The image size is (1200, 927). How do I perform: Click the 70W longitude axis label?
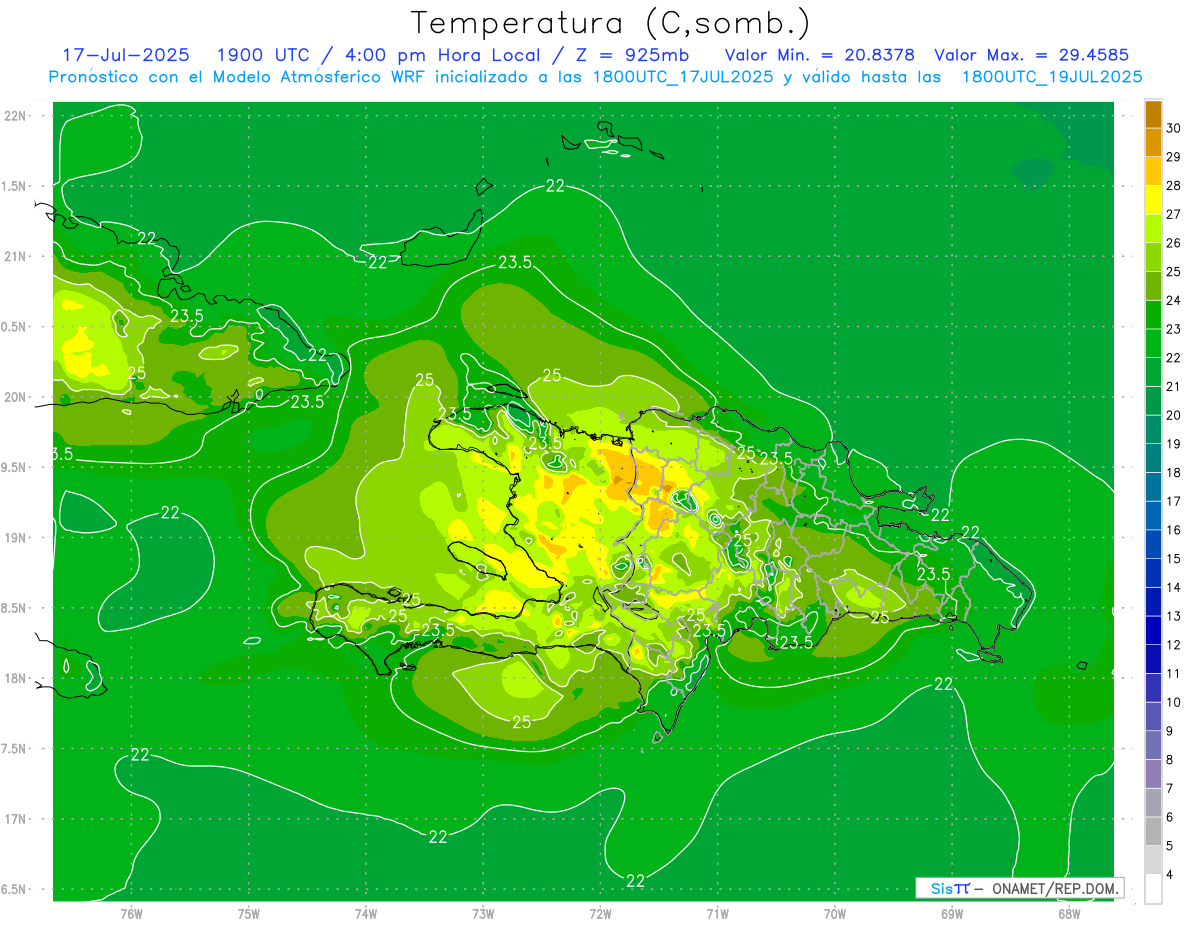tap(835, 914)
